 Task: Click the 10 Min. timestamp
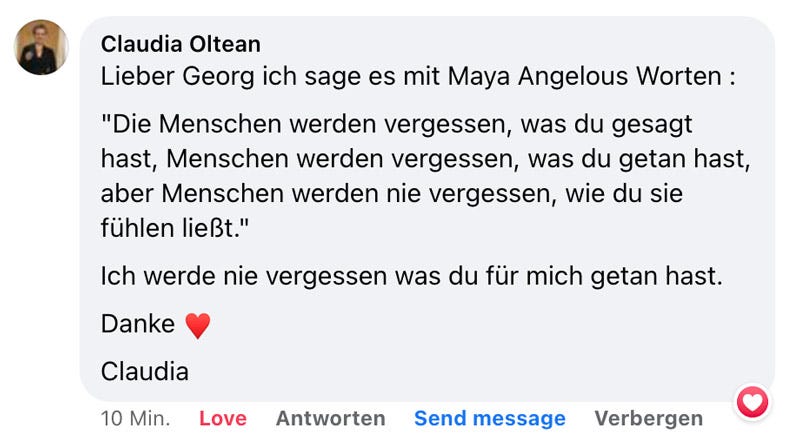(x=135, y=418)
